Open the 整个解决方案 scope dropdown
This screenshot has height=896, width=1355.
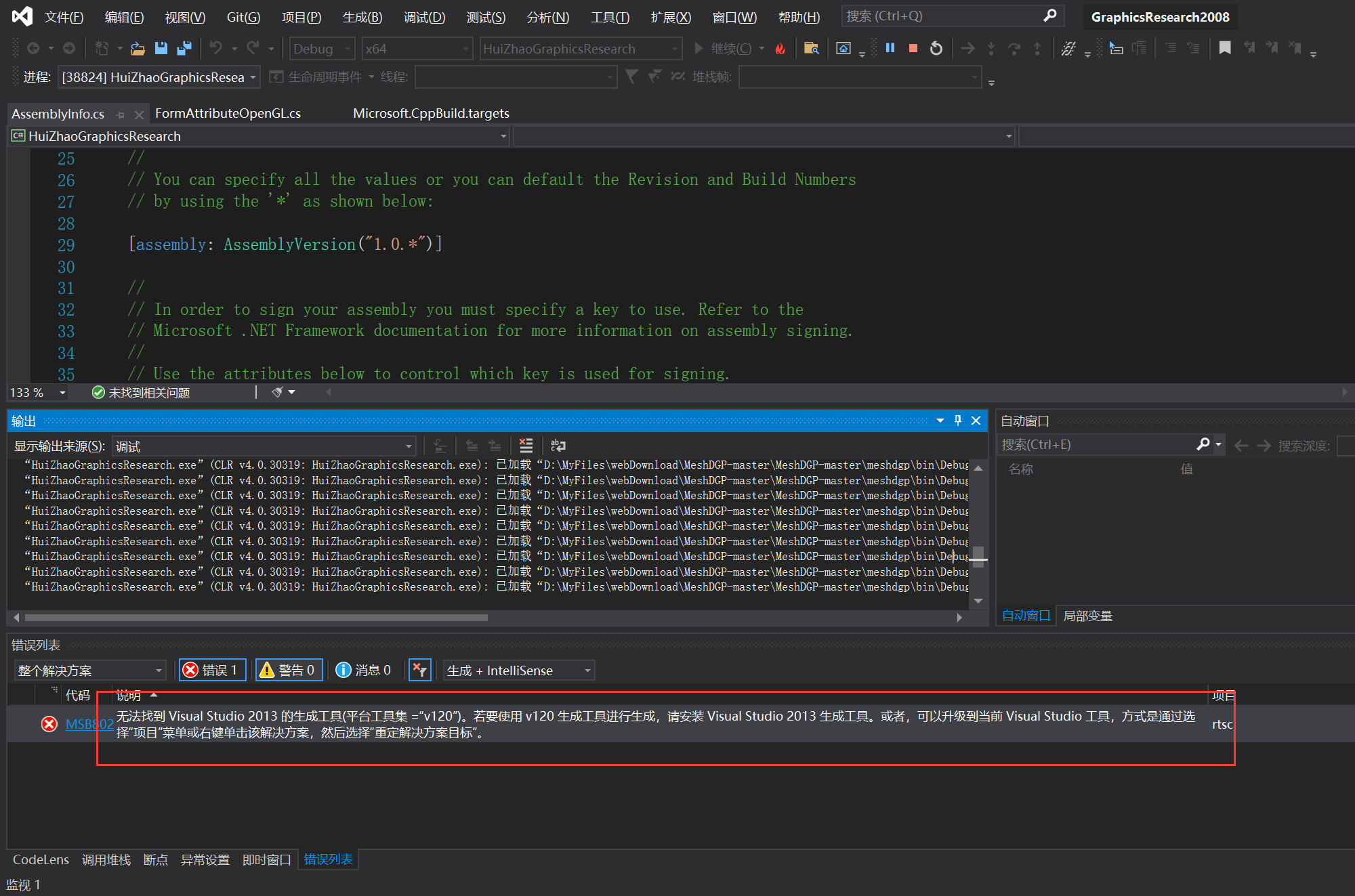click(89, 670)
